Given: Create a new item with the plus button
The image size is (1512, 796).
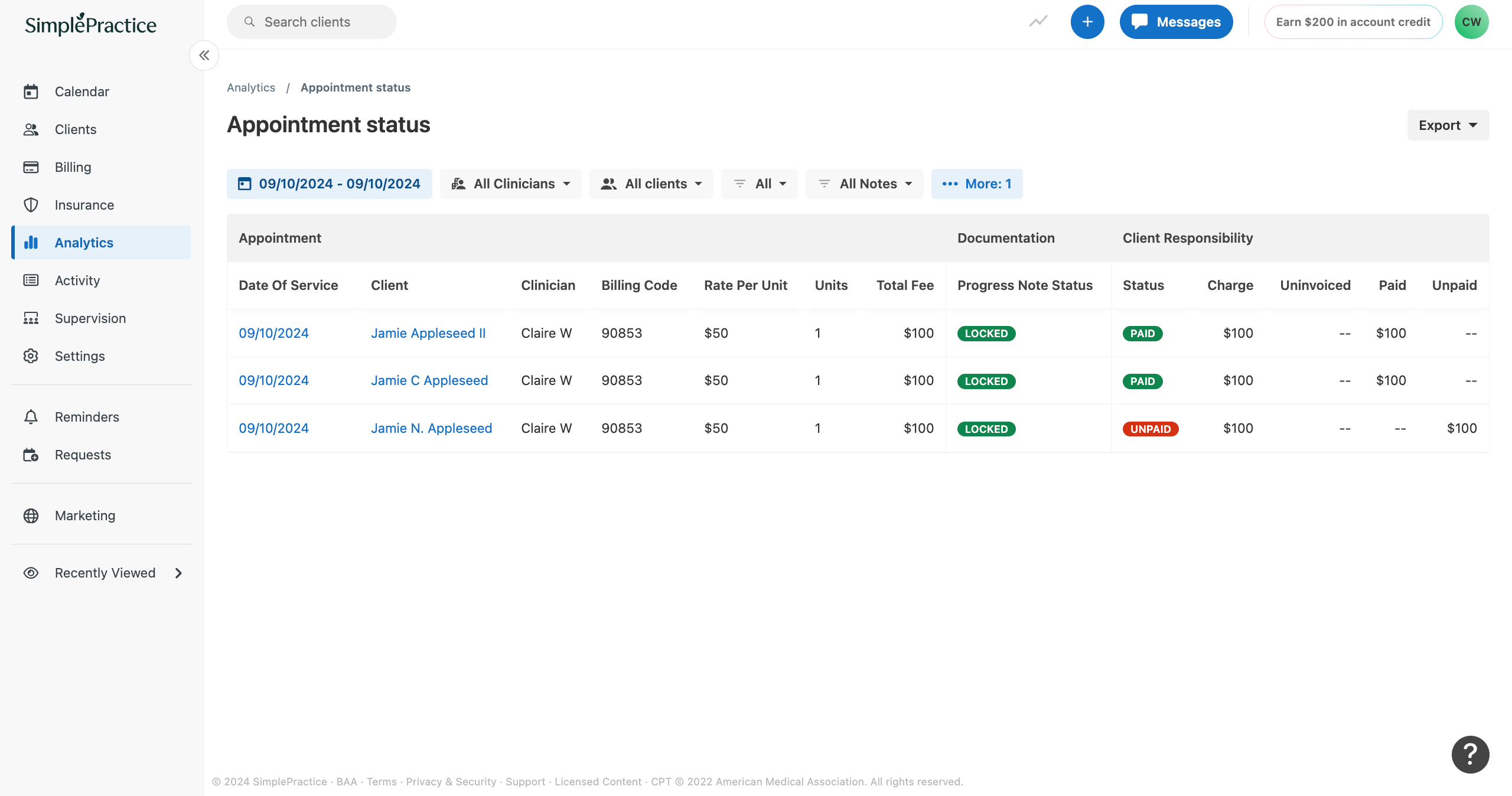Looking at the screenshot, I should (1087, 21).
